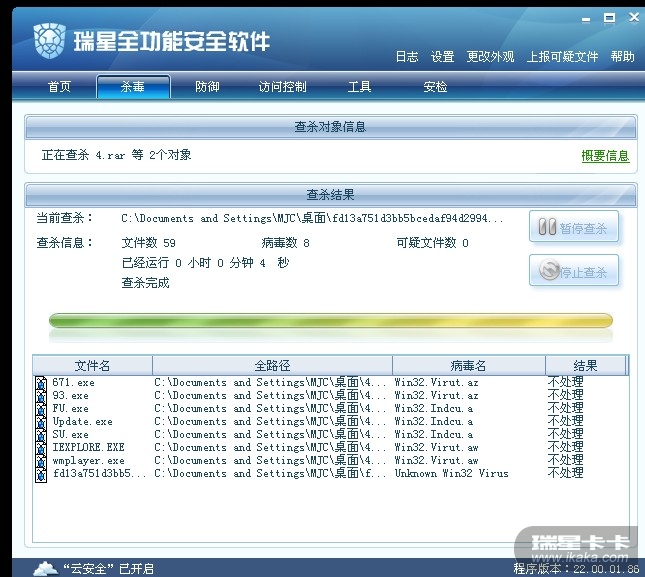This screenshot has height=577, width=645.
Task: Open the 访问控制 tab
Action: 282,87
